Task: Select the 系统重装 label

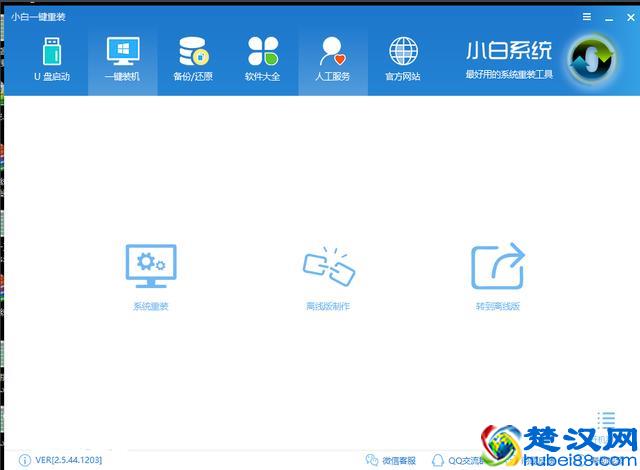Action: click(x=151, y=306)
